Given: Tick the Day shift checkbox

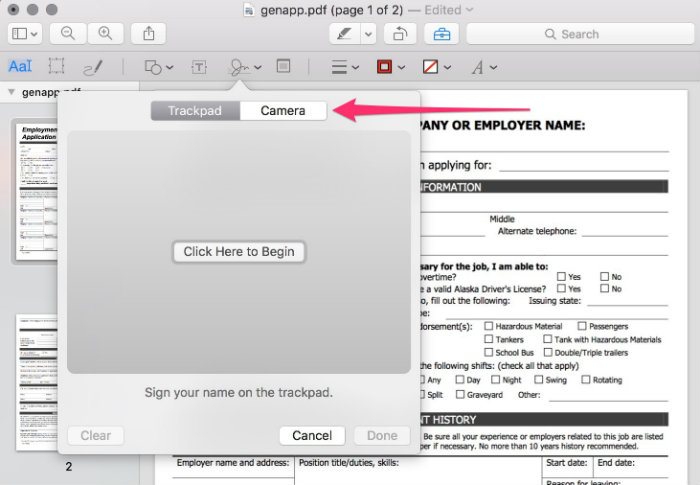Looking at the screenshot, I should pyautogui.click(x=460, y=380).
